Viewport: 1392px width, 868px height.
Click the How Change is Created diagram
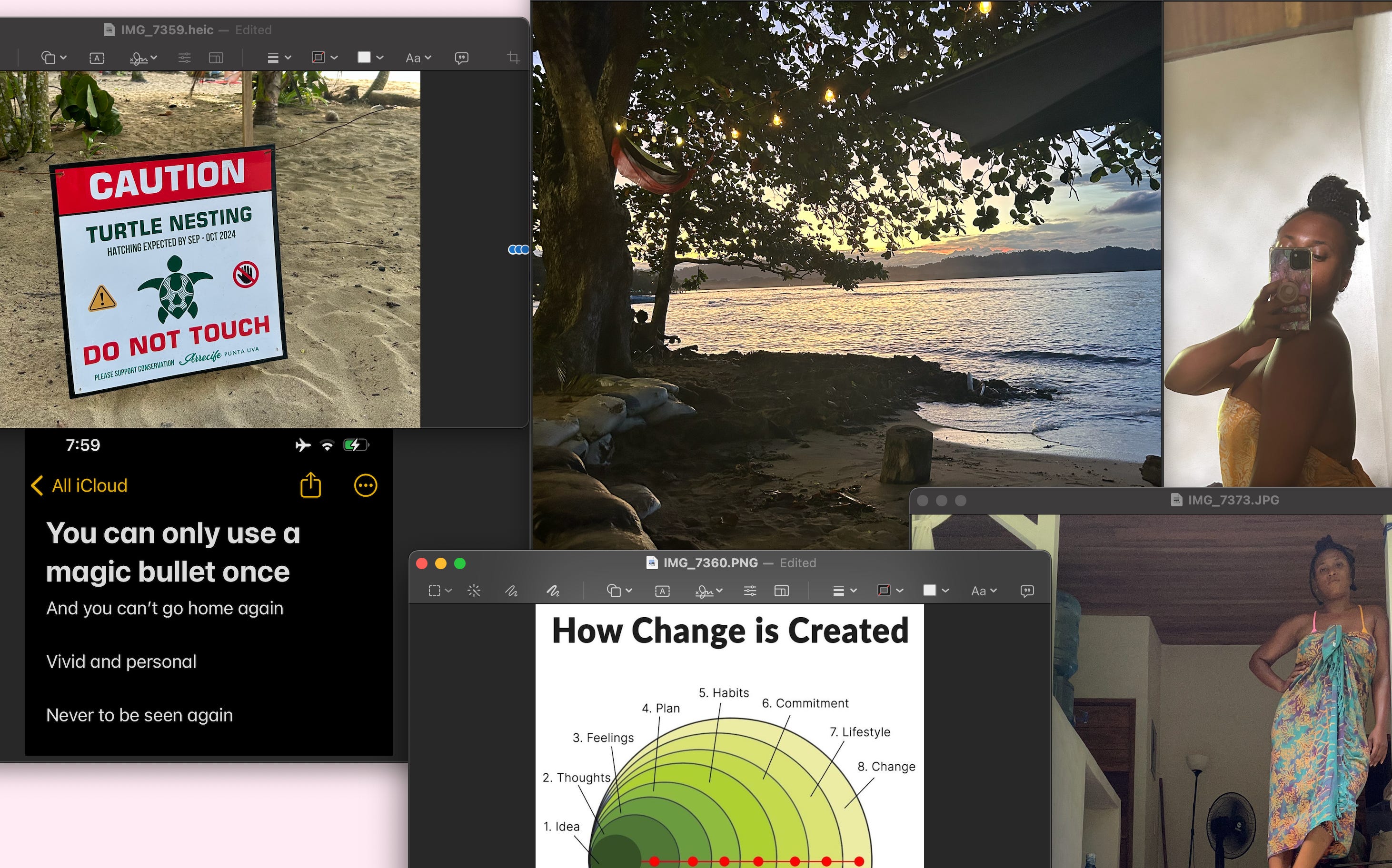[x=729, y=736]
